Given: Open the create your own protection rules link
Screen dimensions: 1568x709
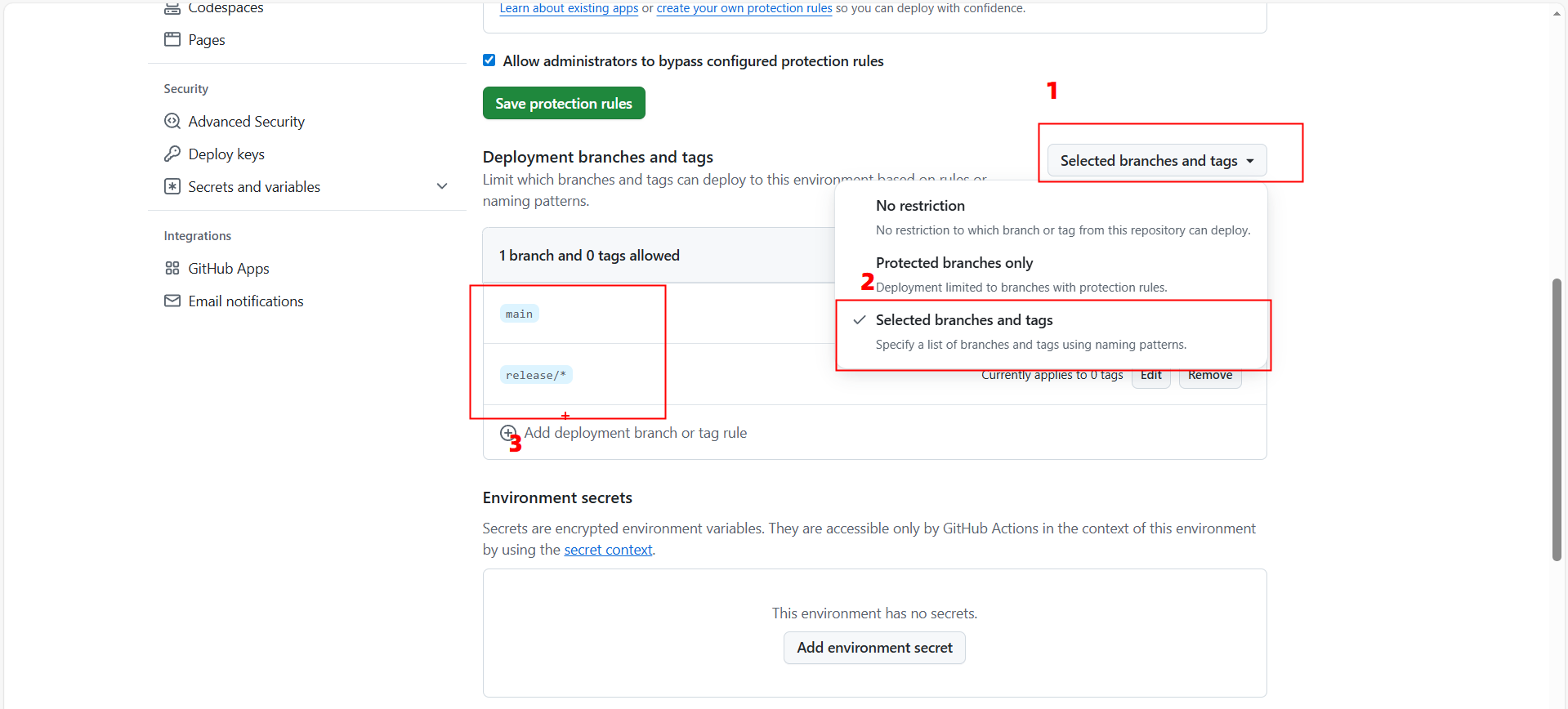Looking at the screenshot, I should point(744,8).
